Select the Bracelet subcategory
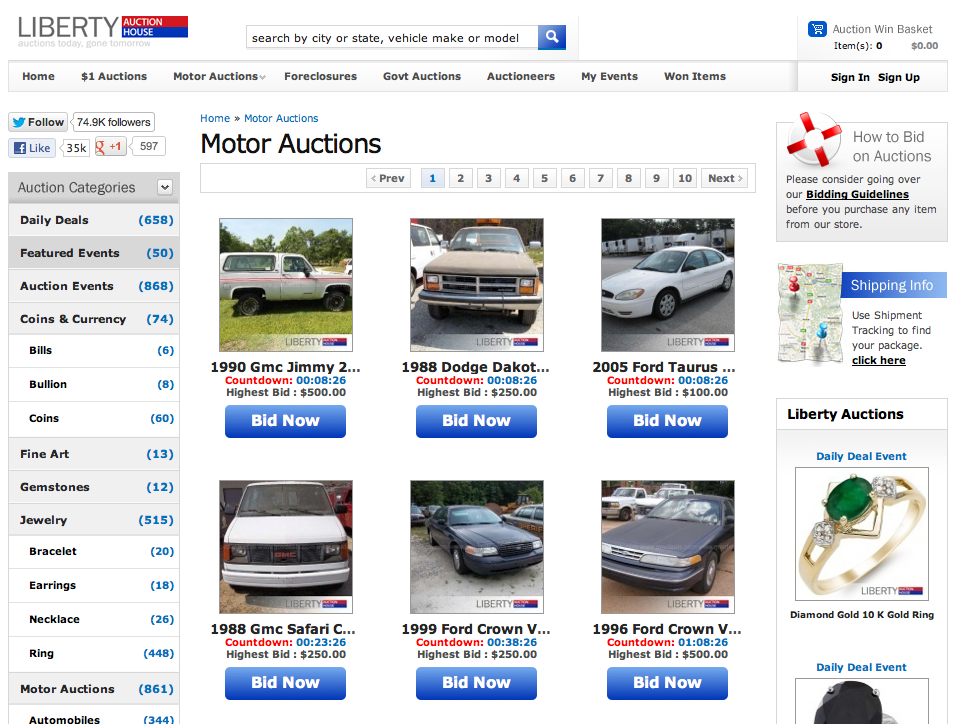The width and height of the screenshot is (972, 724). click(x=94, y=551)
